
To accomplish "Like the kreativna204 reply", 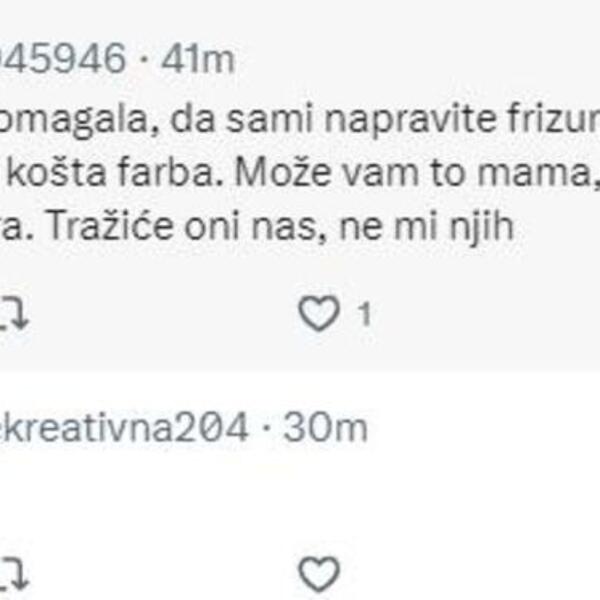I will [x=319, y=574].
